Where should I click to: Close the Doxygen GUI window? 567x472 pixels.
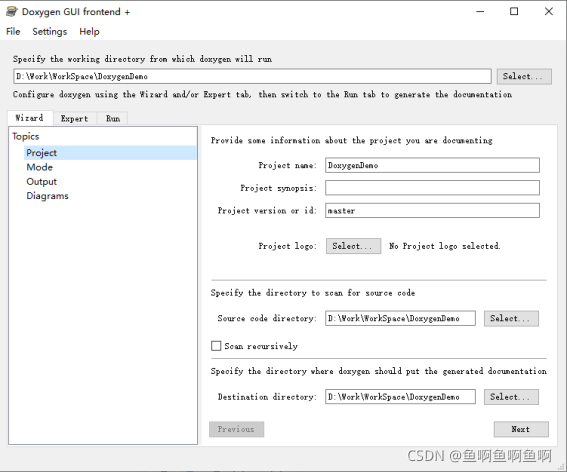coord(549,12)
